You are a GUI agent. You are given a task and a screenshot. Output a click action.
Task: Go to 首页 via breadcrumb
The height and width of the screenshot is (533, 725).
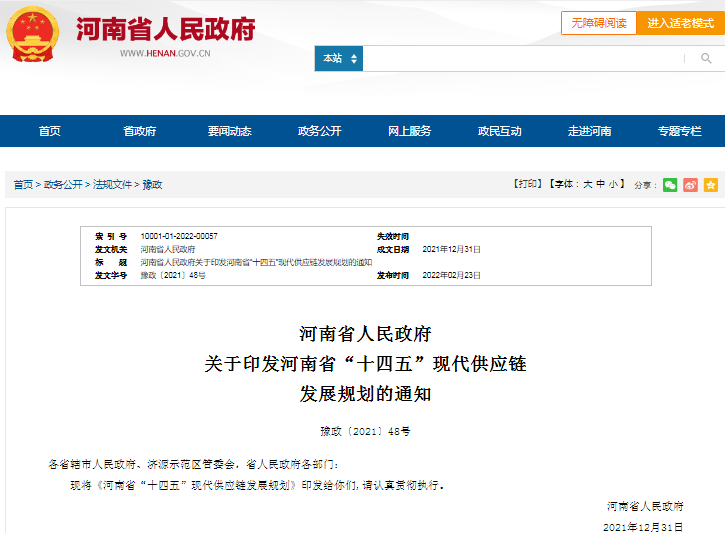(22, 185)
